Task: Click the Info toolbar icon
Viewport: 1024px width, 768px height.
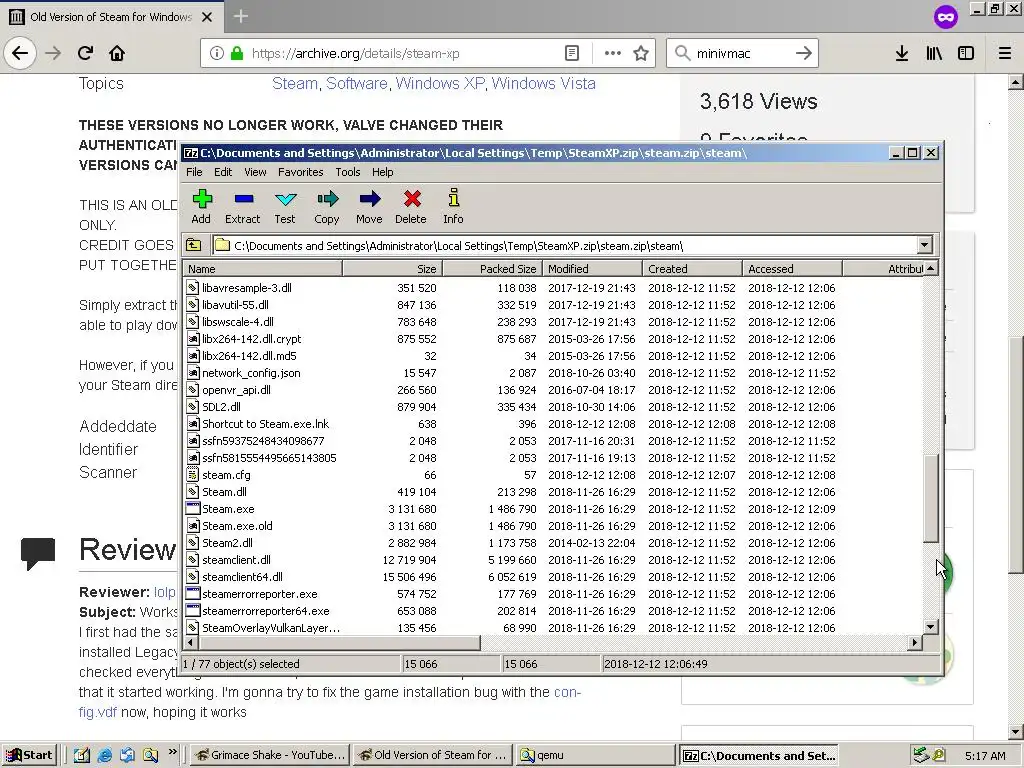Action: tap(453, 206)
